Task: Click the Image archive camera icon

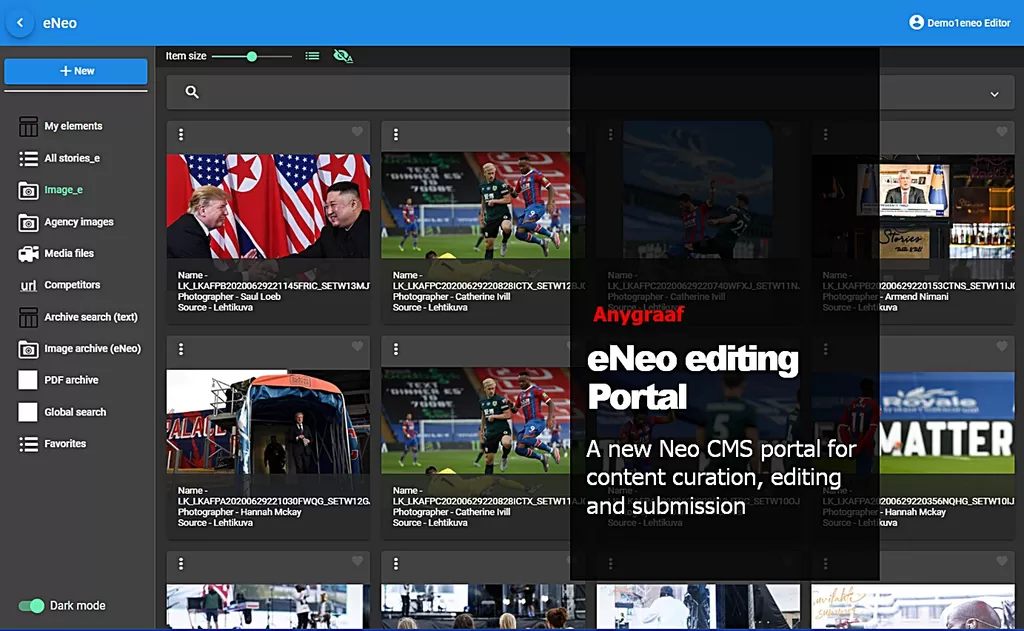Action: pyautogui.click(x=28, y=349)
